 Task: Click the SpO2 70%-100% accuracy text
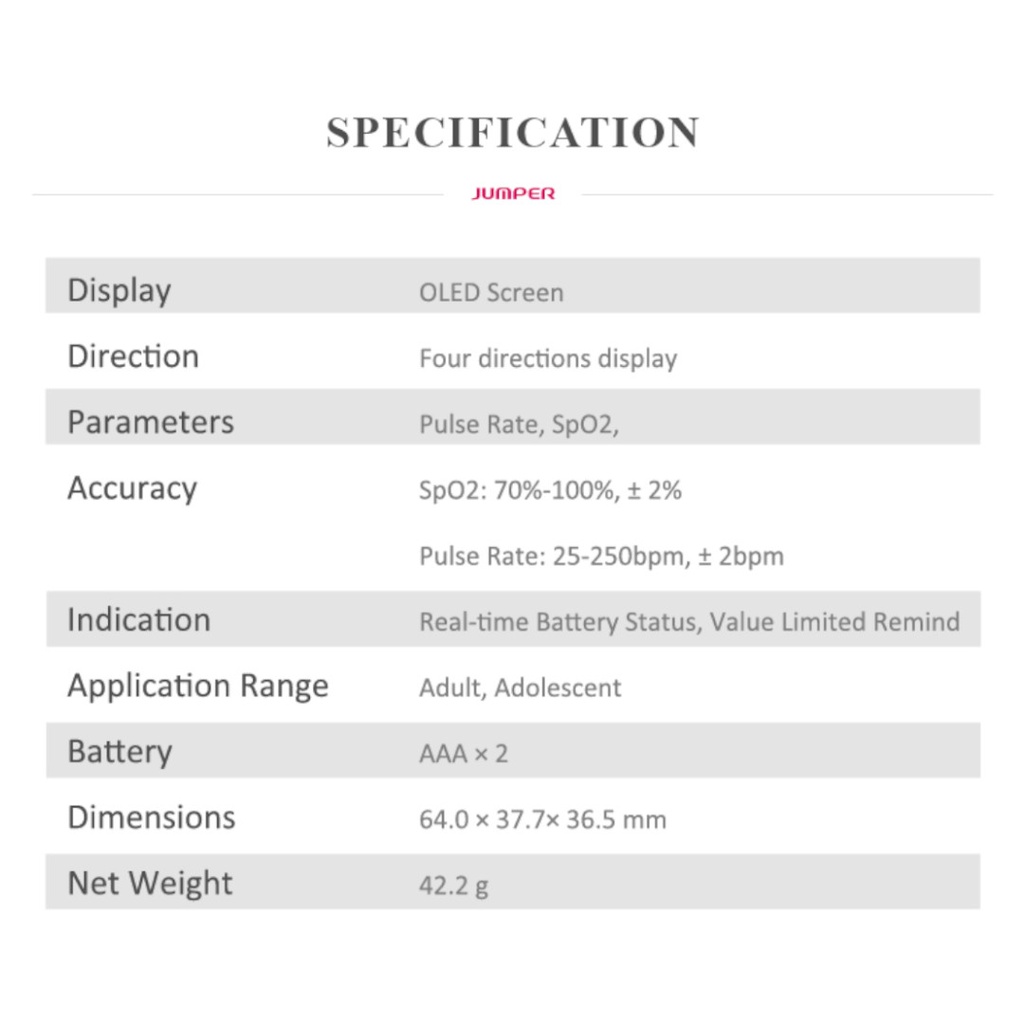(550, 491)
